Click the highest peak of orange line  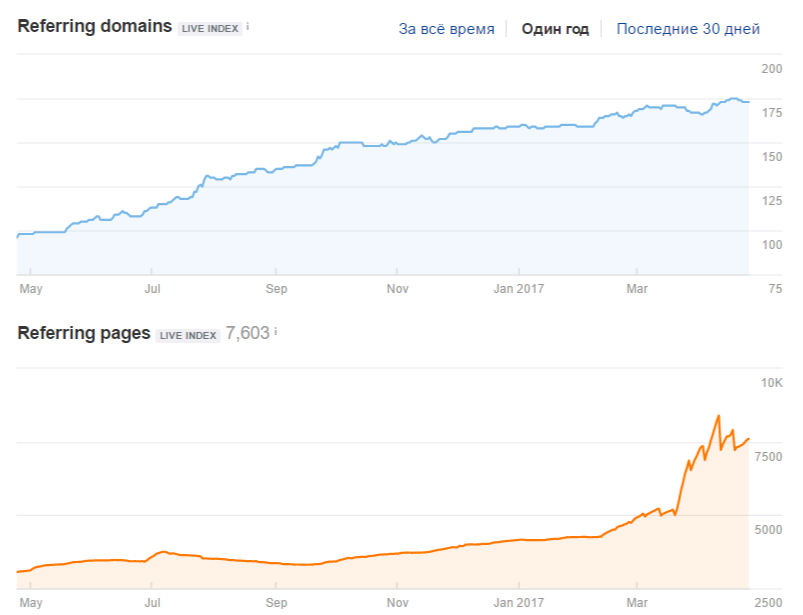[x=718, y=415]
